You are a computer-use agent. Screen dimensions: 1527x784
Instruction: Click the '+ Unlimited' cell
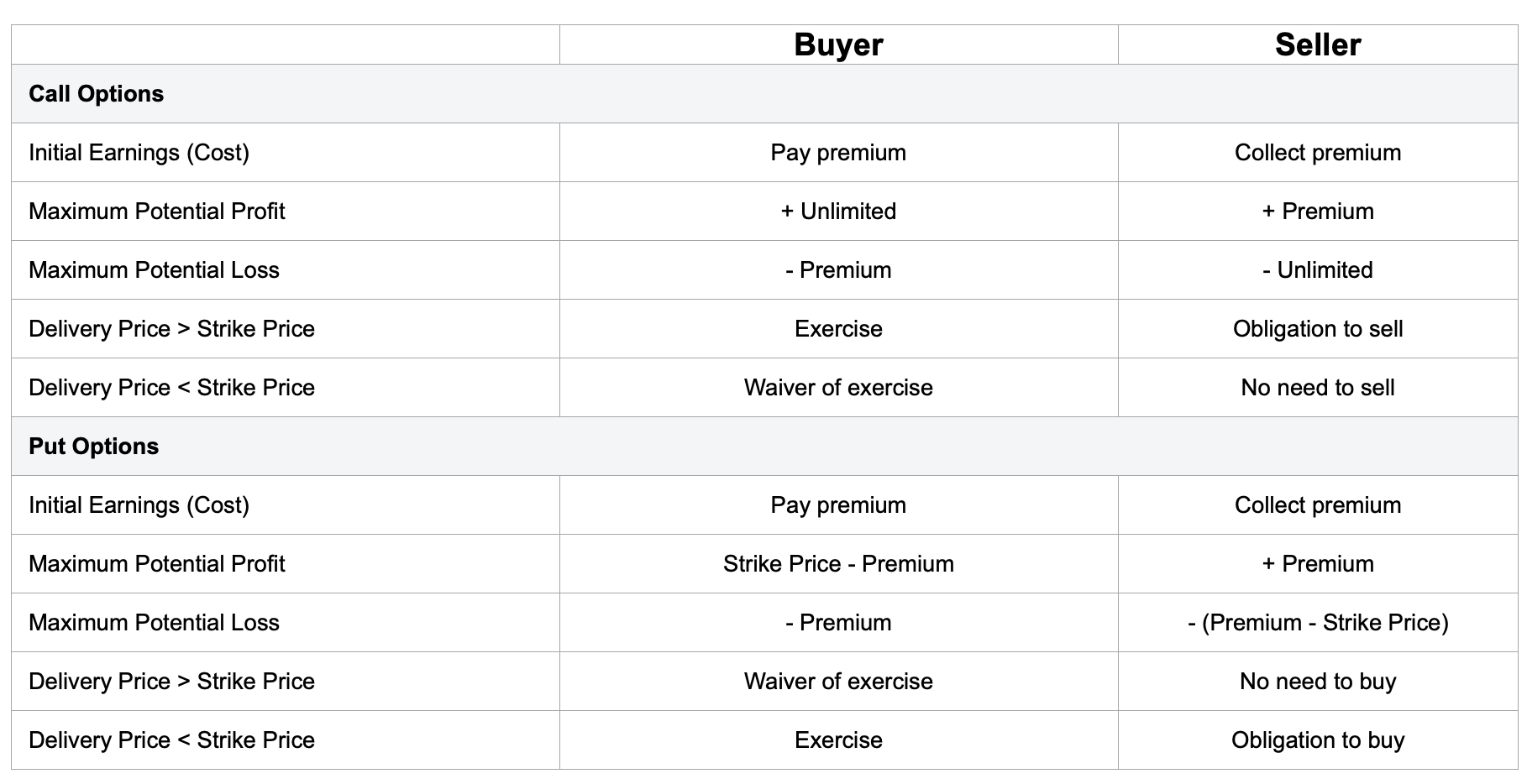(x=838, y=212)
